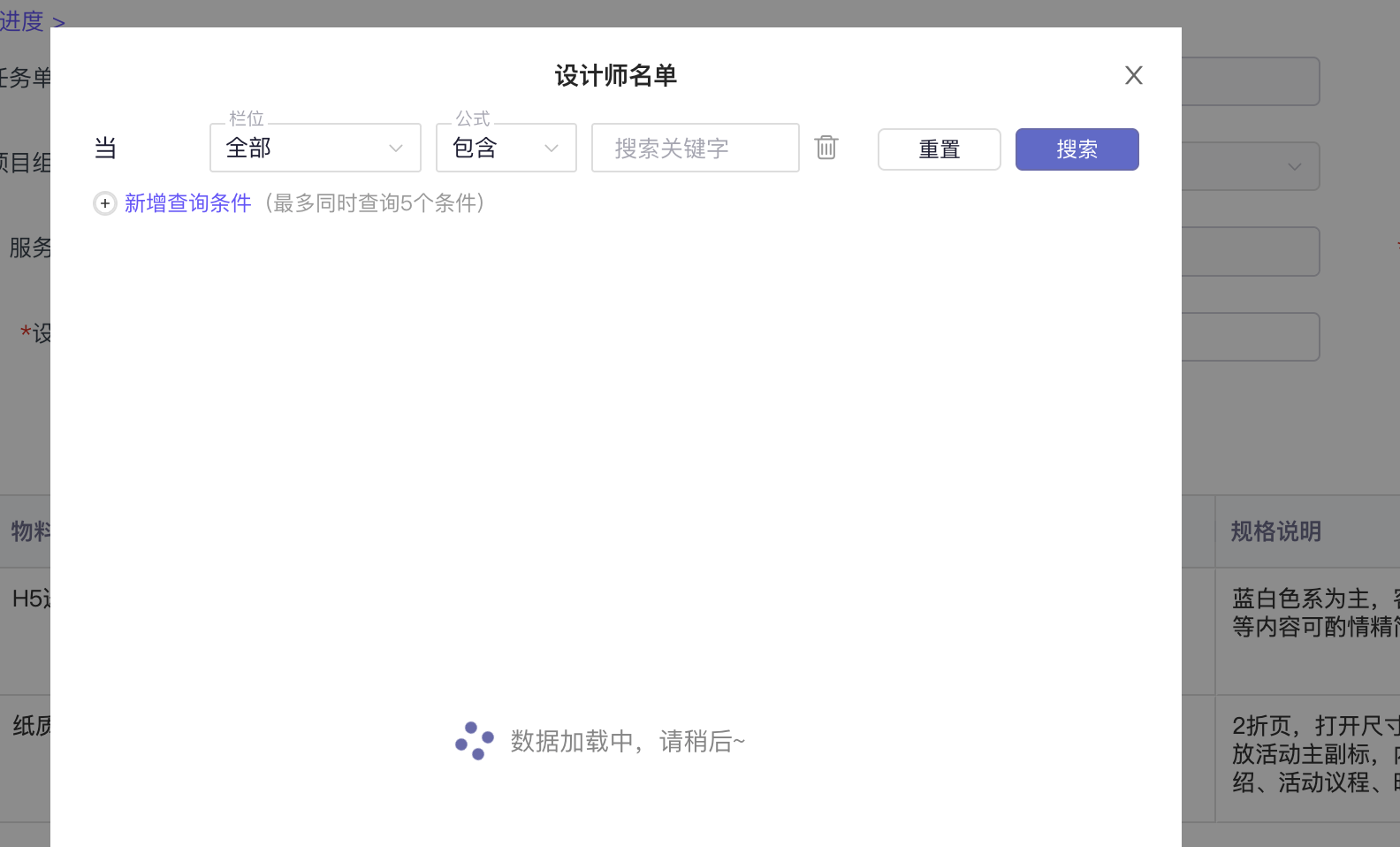
Task: Click the 搜索 button
Action: click(1077, 149)
